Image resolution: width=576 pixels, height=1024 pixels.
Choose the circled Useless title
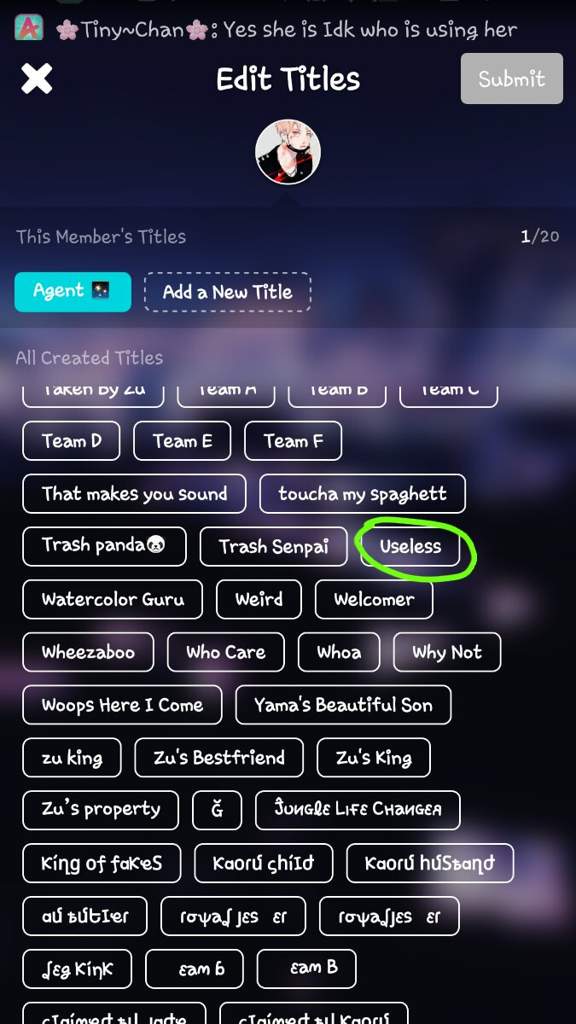pos(410,547)
